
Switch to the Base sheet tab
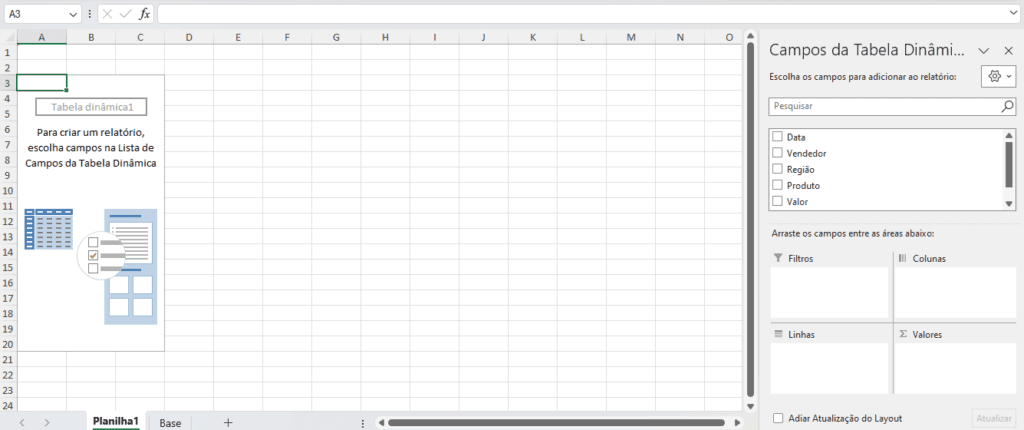click(170, 423)
